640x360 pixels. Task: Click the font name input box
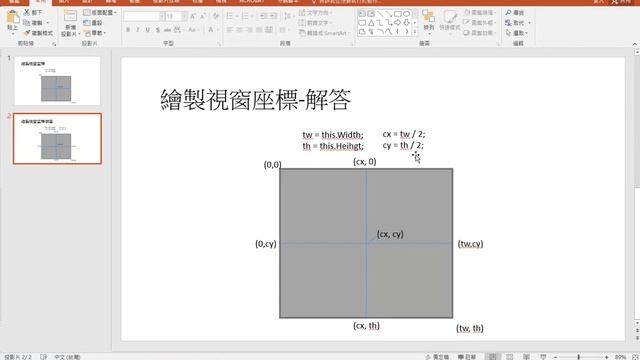click(141, 16)
